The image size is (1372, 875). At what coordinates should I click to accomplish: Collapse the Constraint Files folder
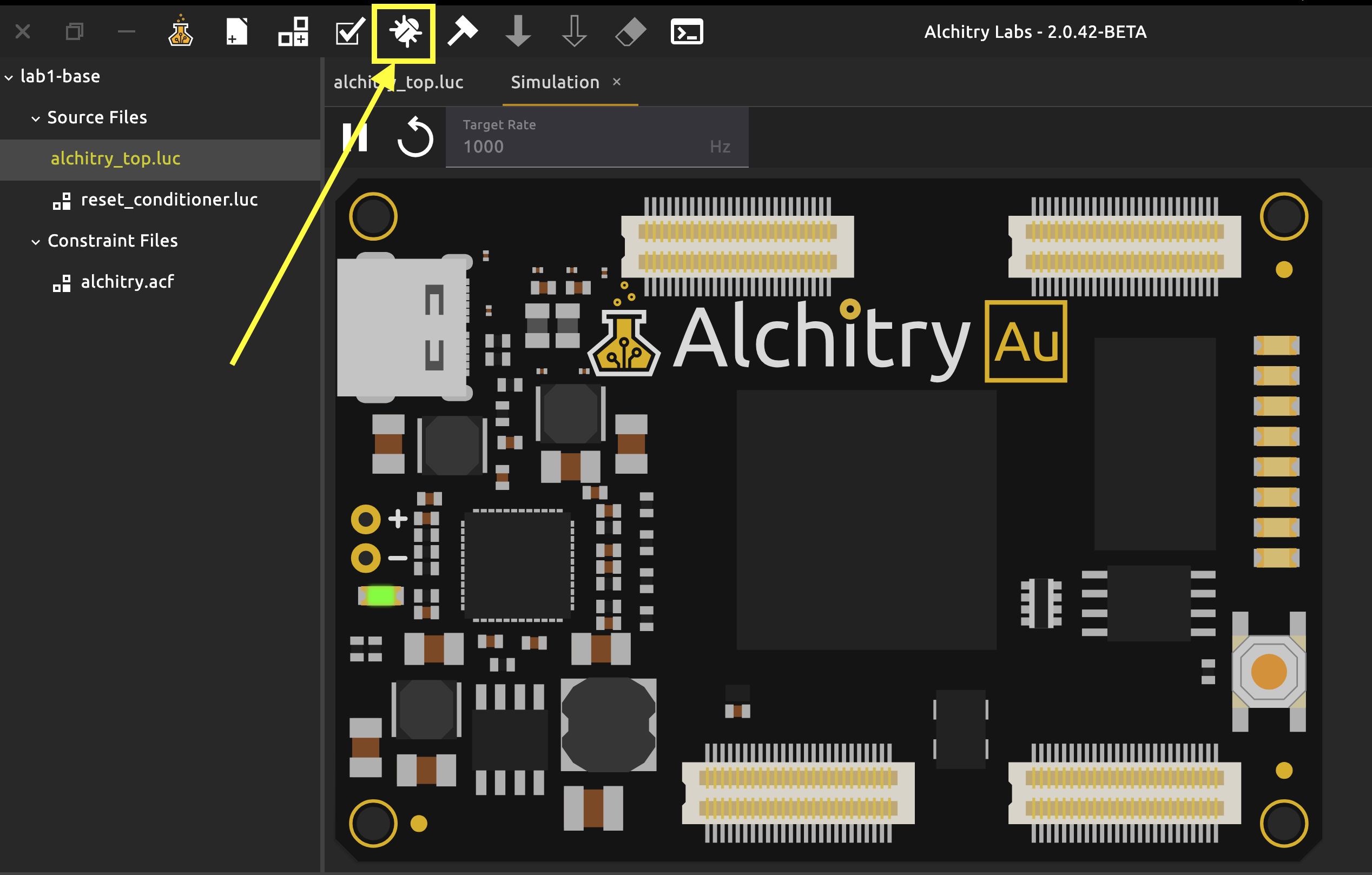(x=35, y=242)
